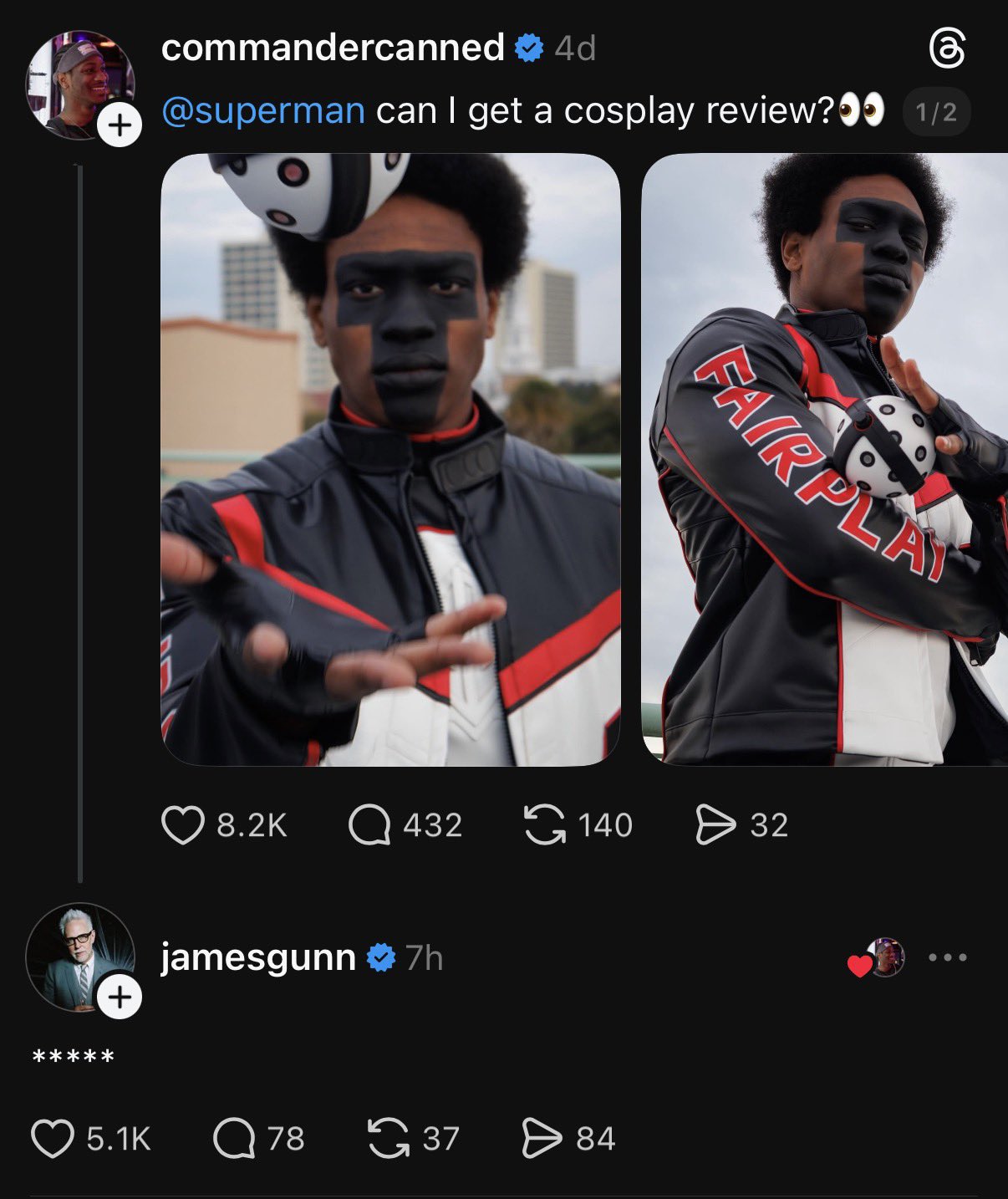The image size is (1008, 1199).
Task: Tap the 1/2 image counter badge
Action: pyautogui.click(x=936, y=112)
